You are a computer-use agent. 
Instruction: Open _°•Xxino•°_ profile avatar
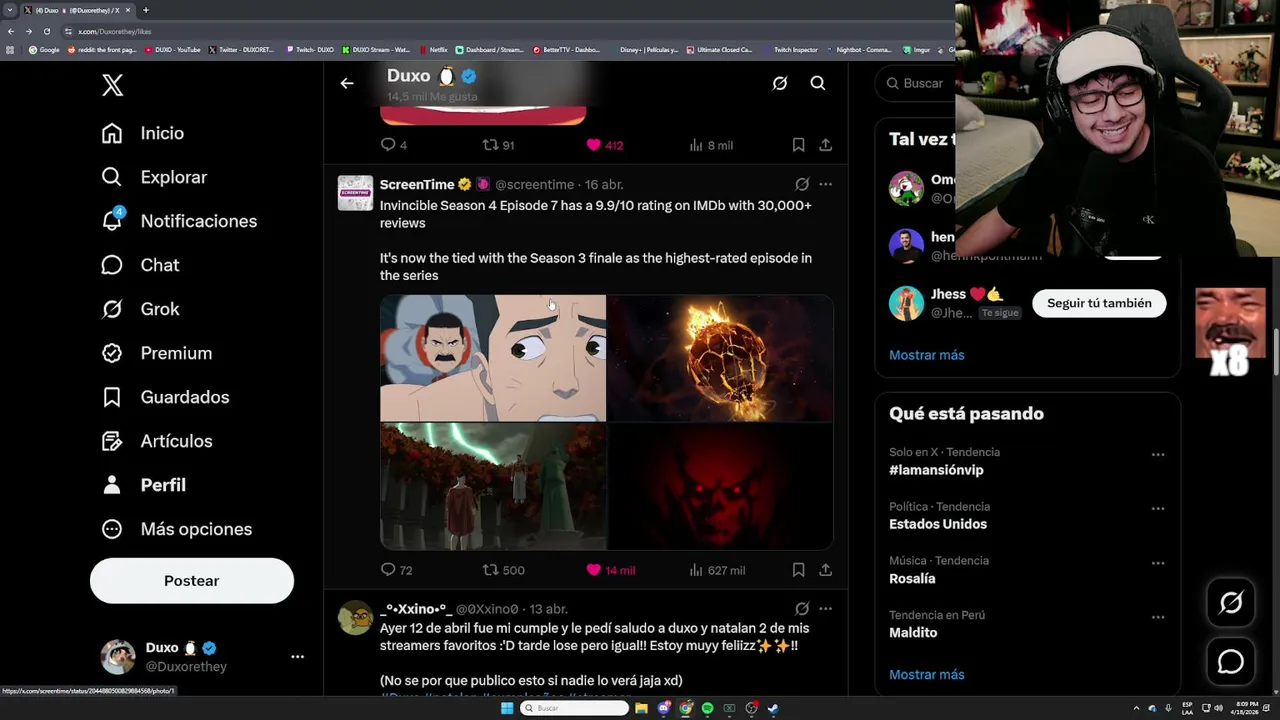(355, 617)
